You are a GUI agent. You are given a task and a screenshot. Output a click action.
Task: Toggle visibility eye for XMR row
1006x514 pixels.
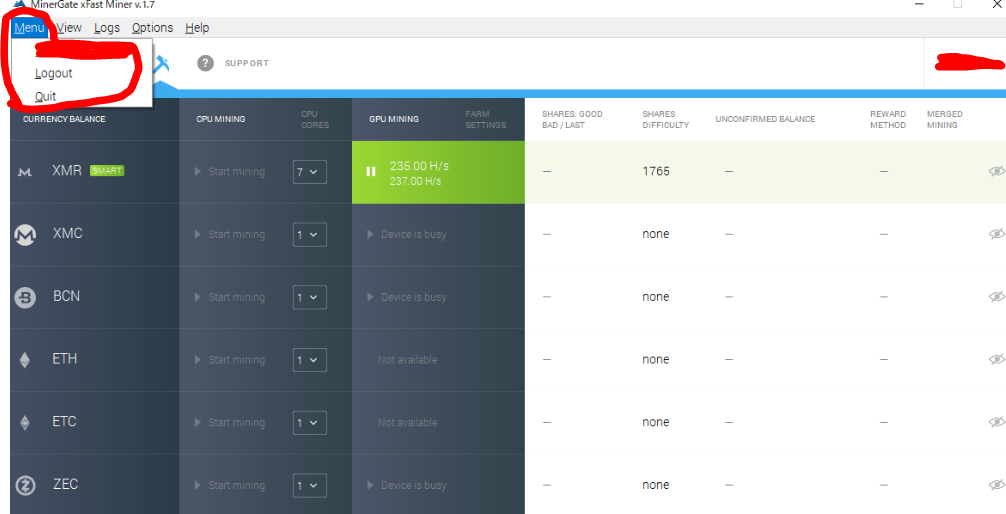coord(996,172)
